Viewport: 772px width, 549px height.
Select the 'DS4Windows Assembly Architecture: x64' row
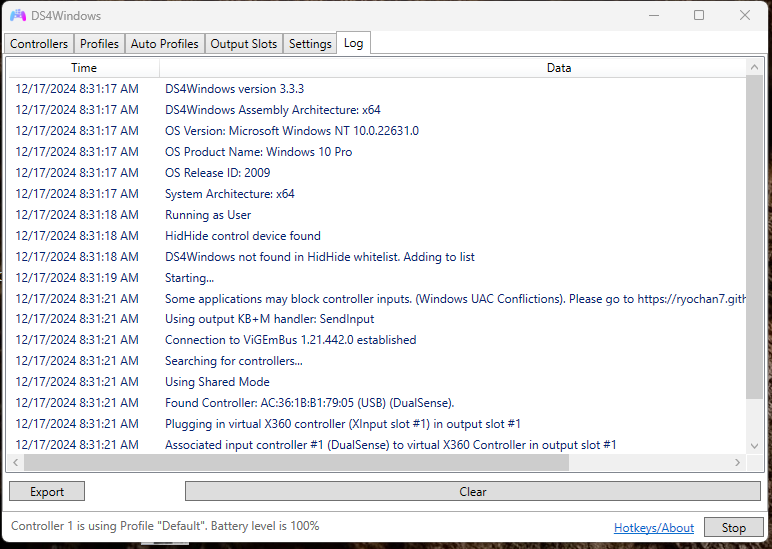pyautogui.click(x=378, y=110)
